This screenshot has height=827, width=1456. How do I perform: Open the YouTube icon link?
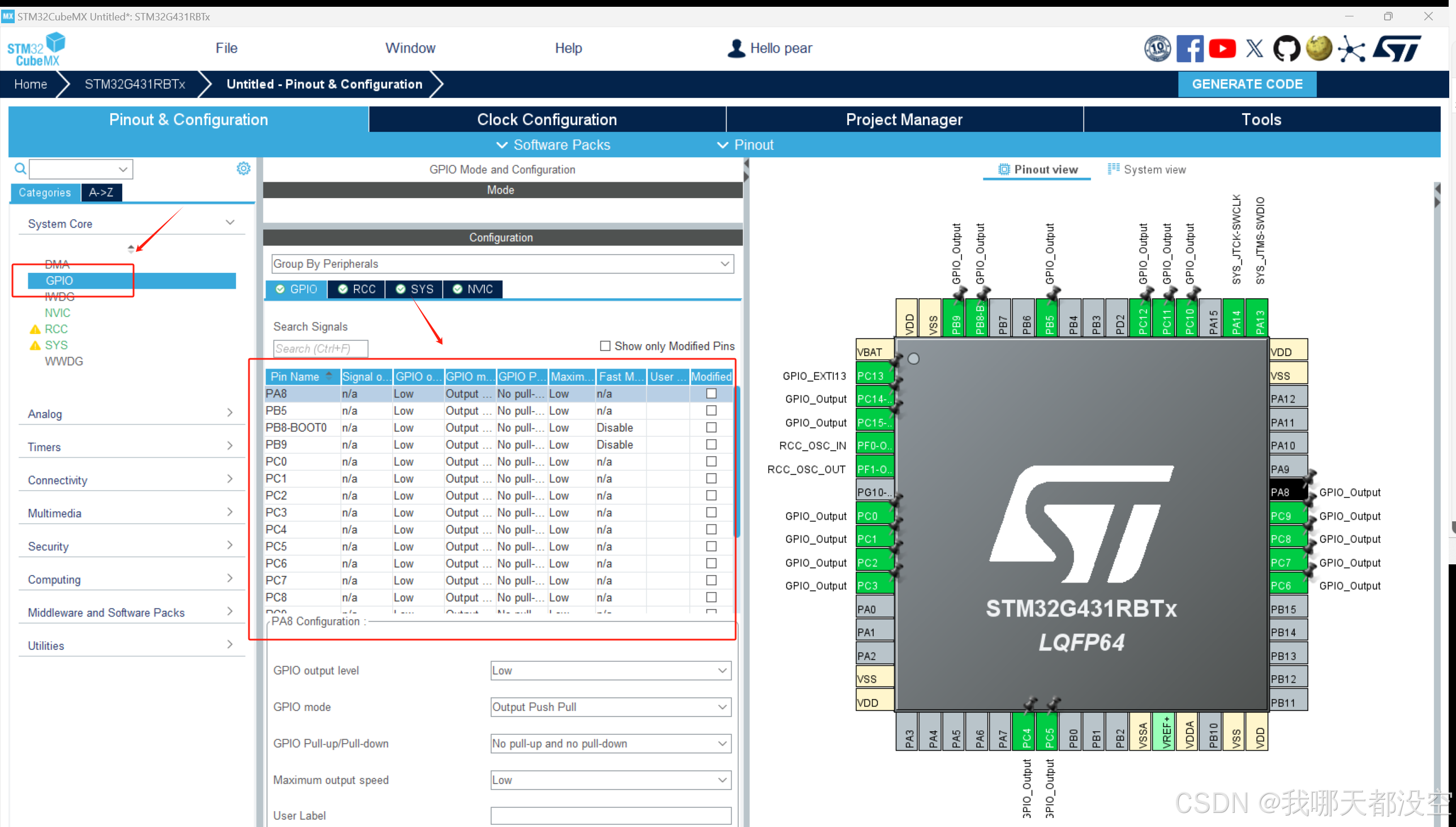(x=1222, y=48)
